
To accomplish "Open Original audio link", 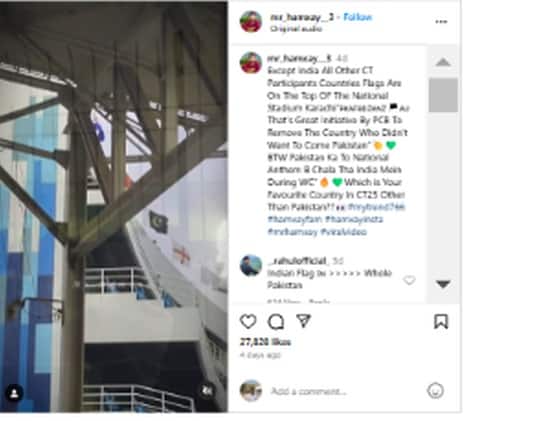I will point(296,29).
